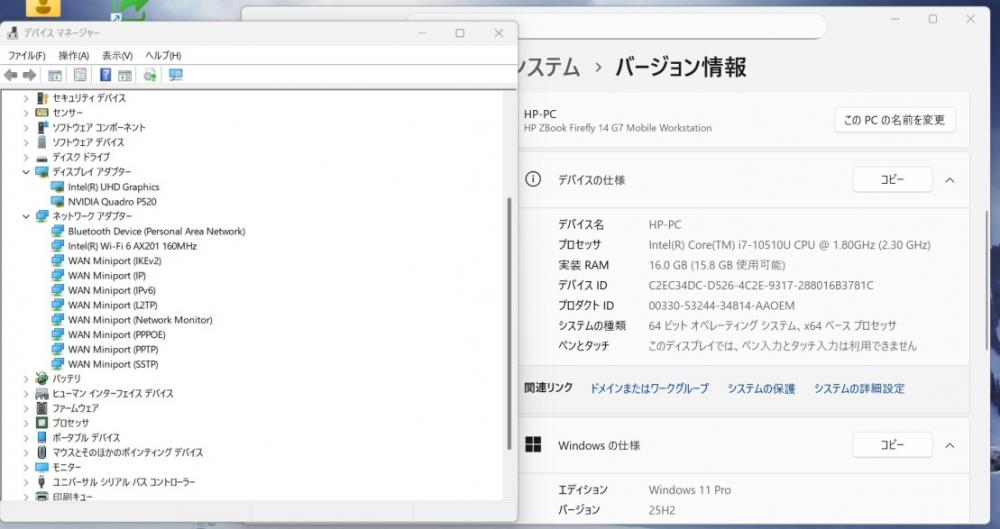
Task: Click the ソフトウェア デバイス category icon
Action: pos(42,142)
